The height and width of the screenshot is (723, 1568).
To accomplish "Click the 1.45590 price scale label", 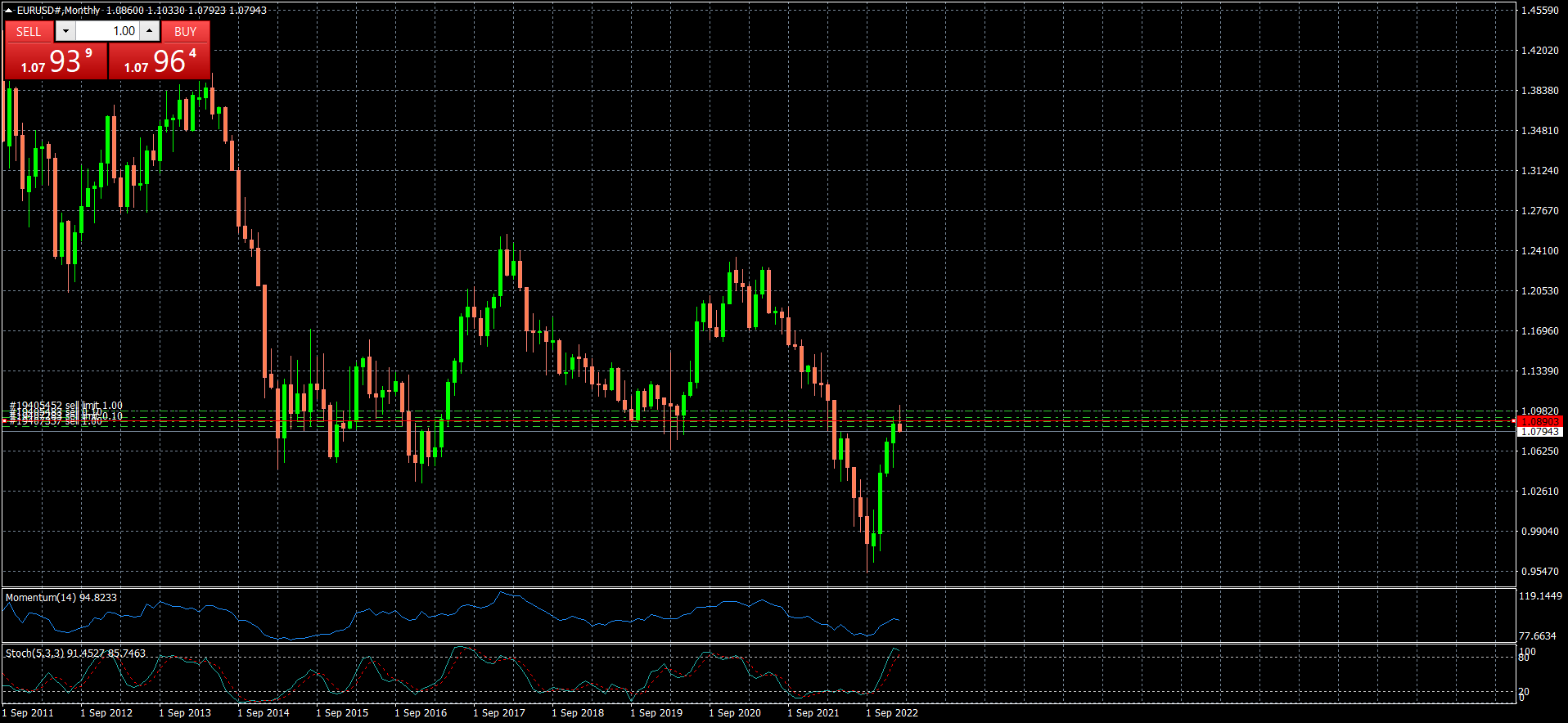I will click(1539, 11).
